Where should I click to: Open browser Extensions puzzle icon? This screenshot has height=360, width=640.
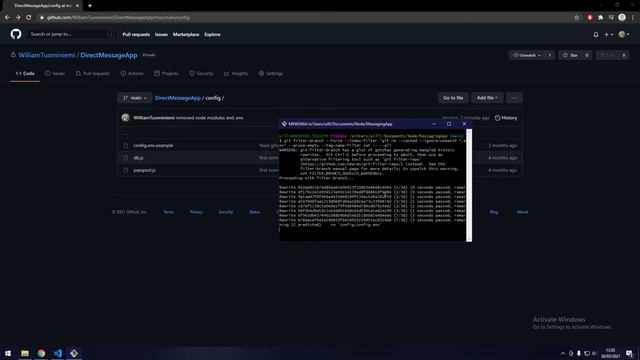(x=600, y=18)
